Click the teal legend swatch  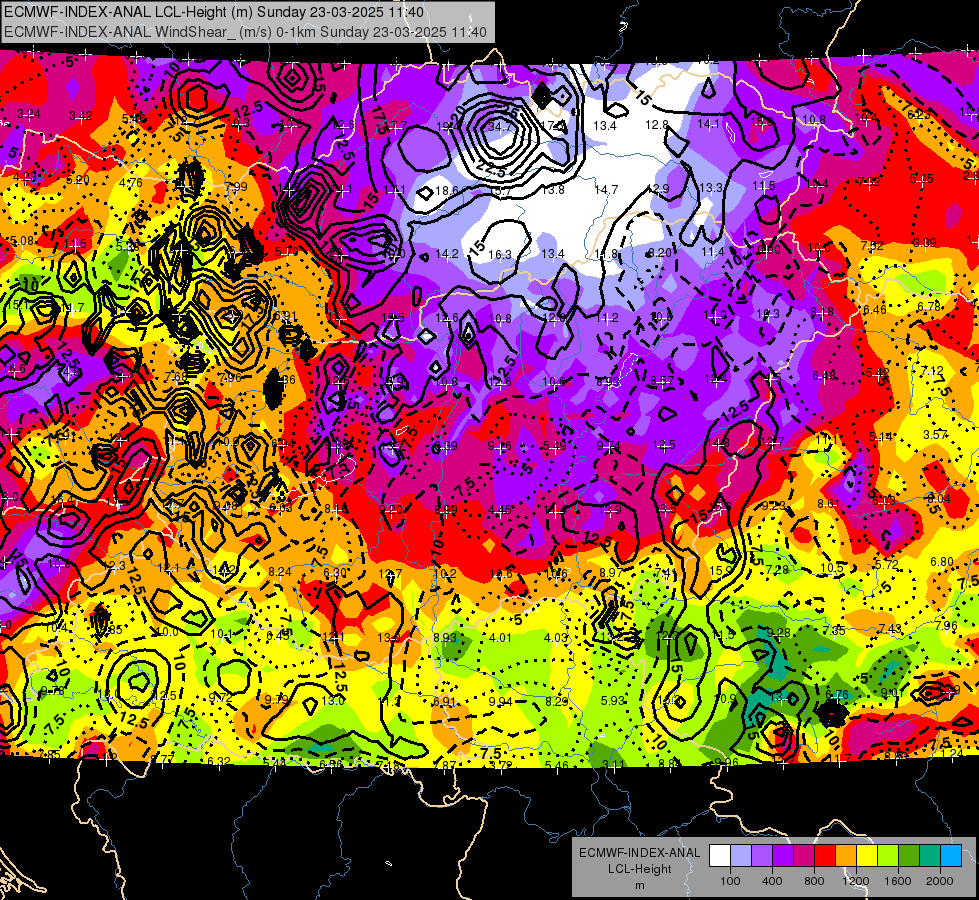[930, 856]
